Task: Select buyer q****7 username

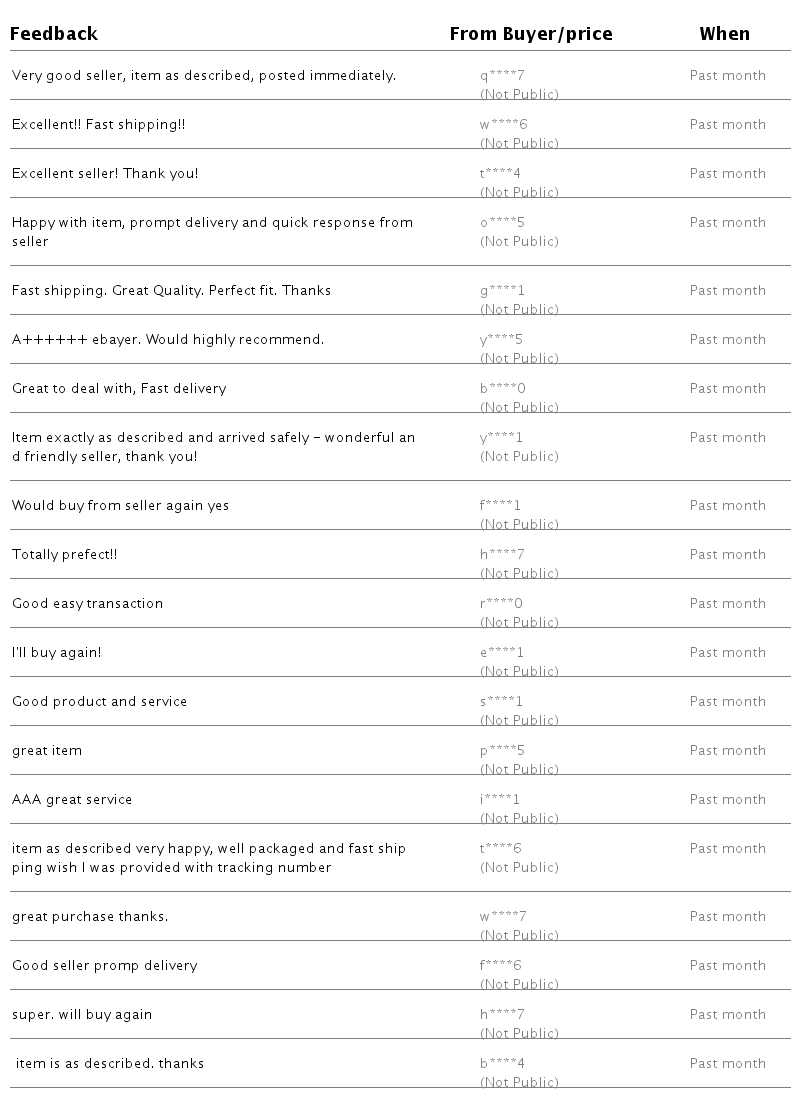Action: point(502,75)
